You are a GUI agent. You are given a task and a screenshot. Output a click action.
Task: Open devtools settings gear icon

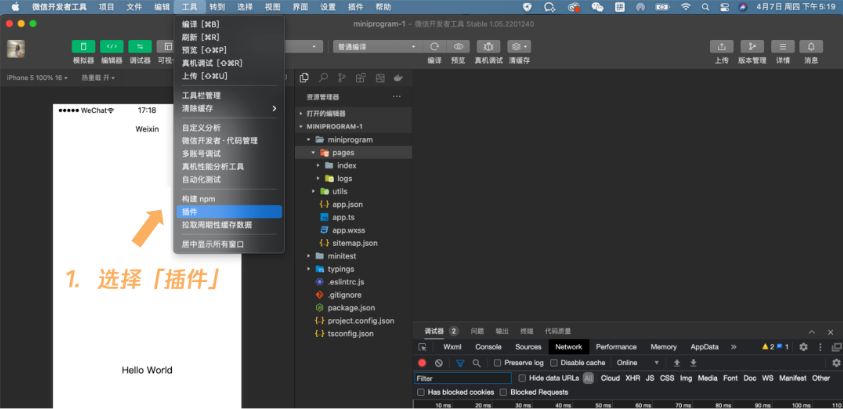click(803, 347)
